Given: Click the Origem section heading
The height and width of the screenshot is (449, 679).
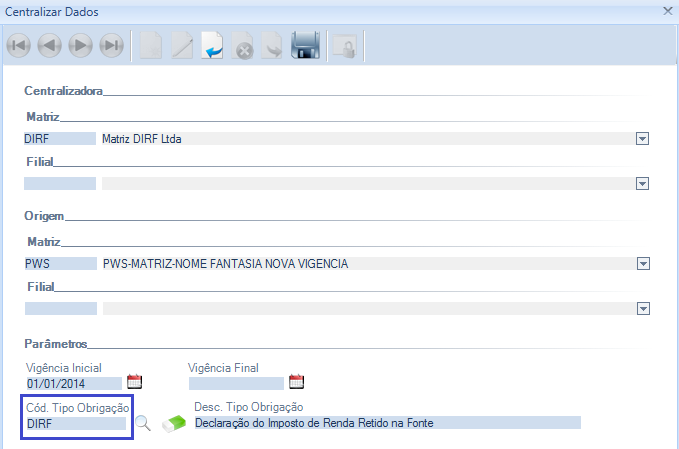Looking at the screenshot, I should (44, 216).
